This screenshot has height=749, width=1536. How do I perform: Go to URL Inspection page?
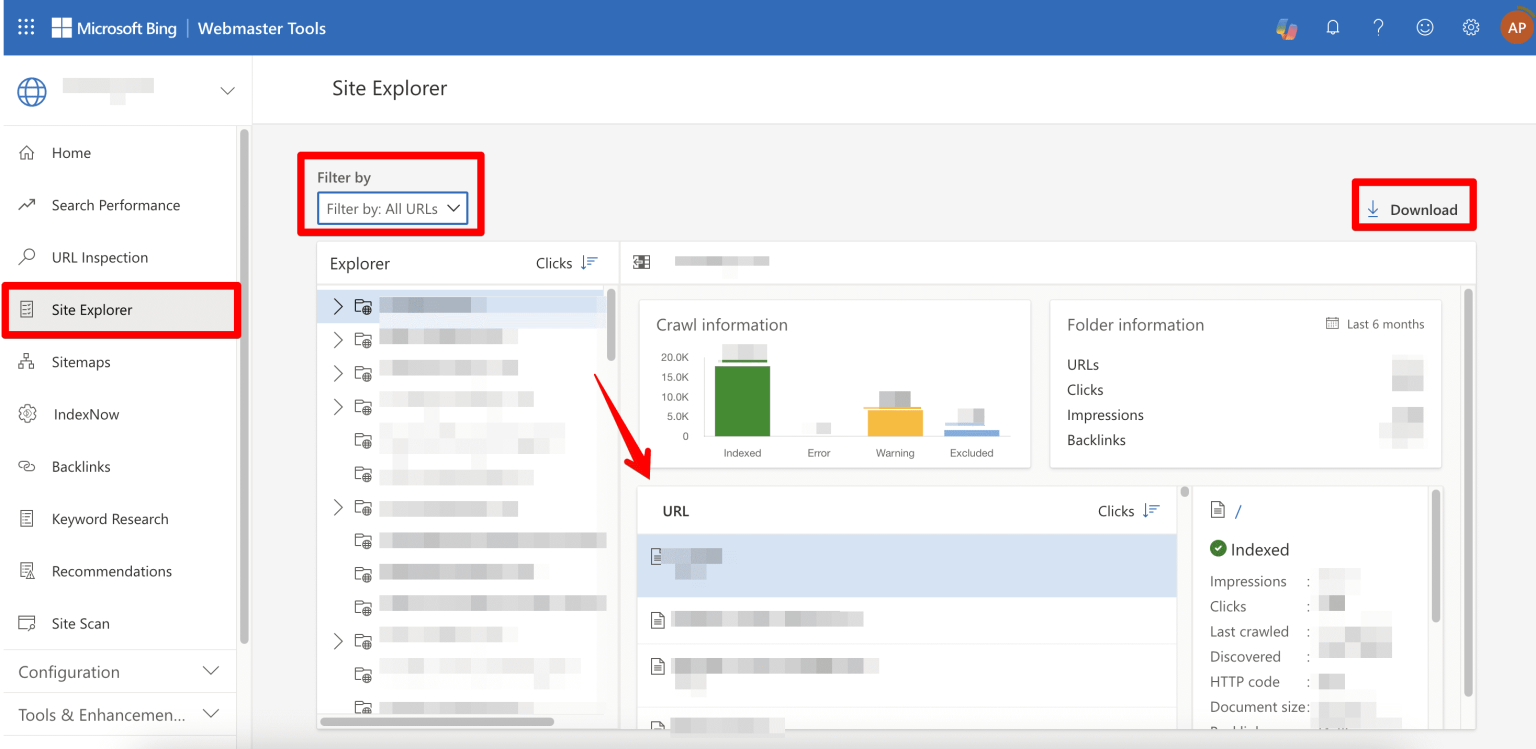tap(100, 257)
